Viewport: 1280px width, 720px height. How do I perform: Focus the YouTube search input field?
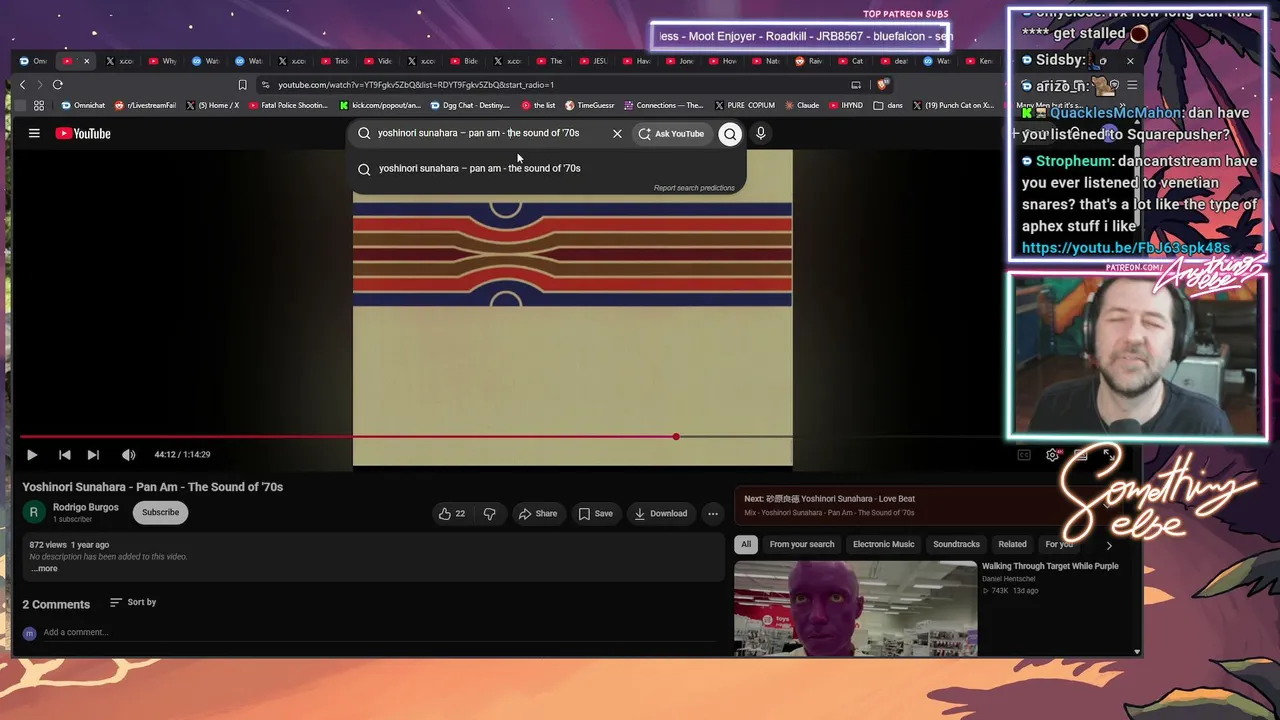(x=488, y=133)
